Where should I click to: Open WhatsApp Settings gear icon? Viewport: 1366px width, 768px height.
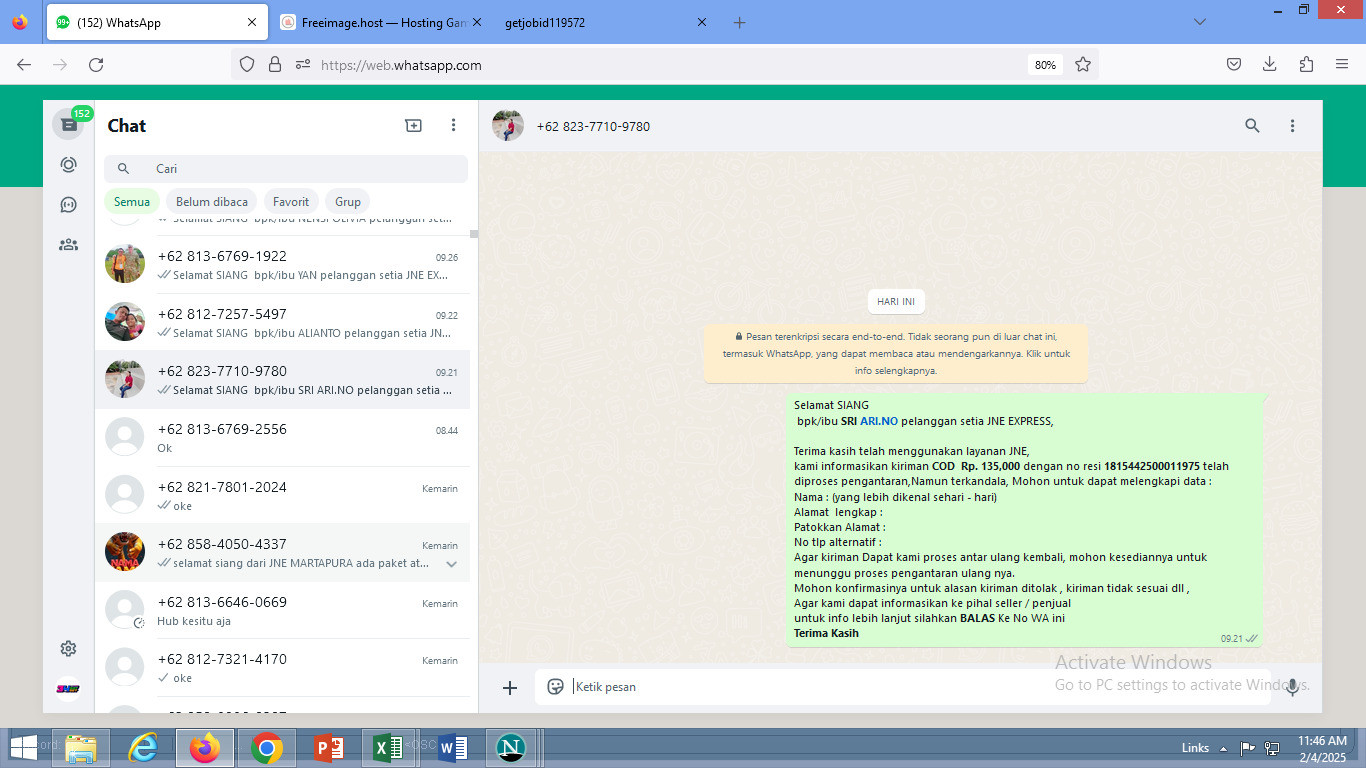coord(68,649)
